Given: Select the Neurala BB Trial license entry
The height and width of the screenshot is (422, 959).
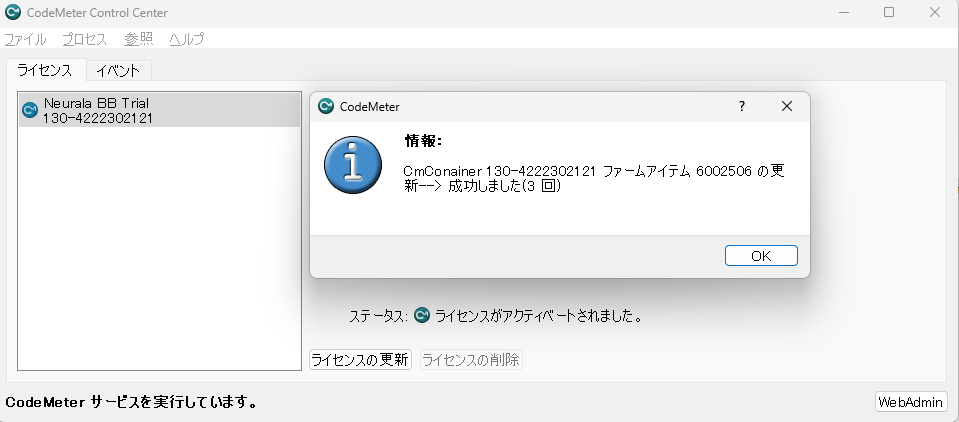Looking at the screenshot, I should [160, 110].
